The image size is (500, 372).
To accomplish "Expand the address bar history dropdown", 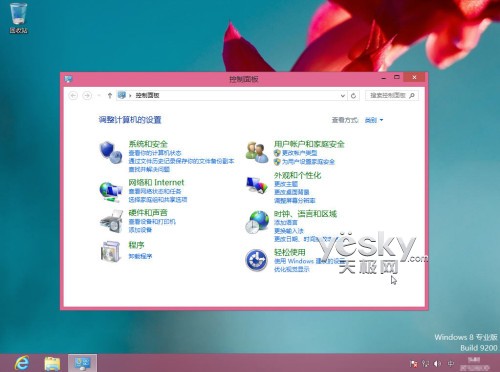I will (x=343, y=96).
